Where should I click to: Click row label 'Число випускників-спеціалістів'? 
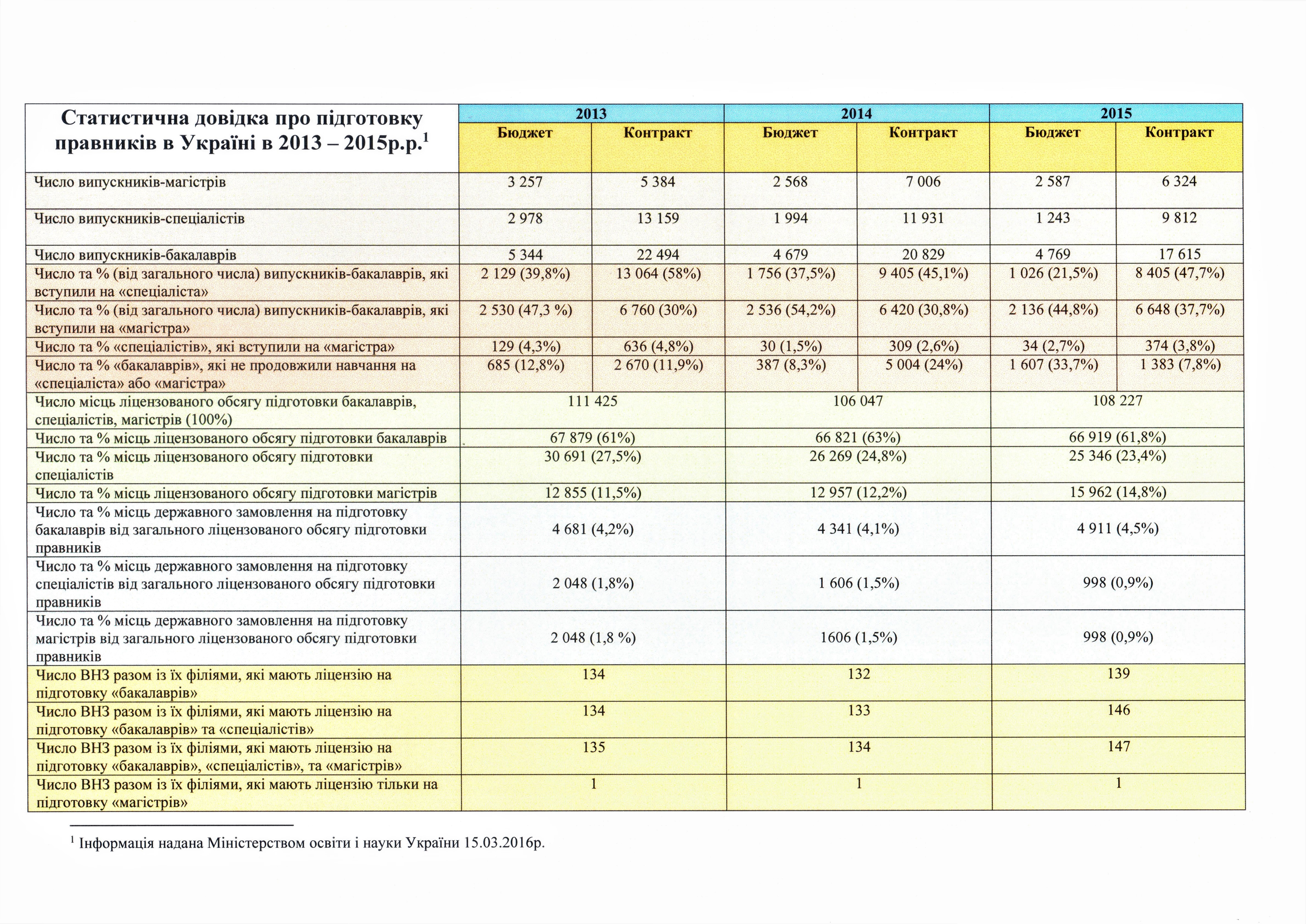[139, 218]
